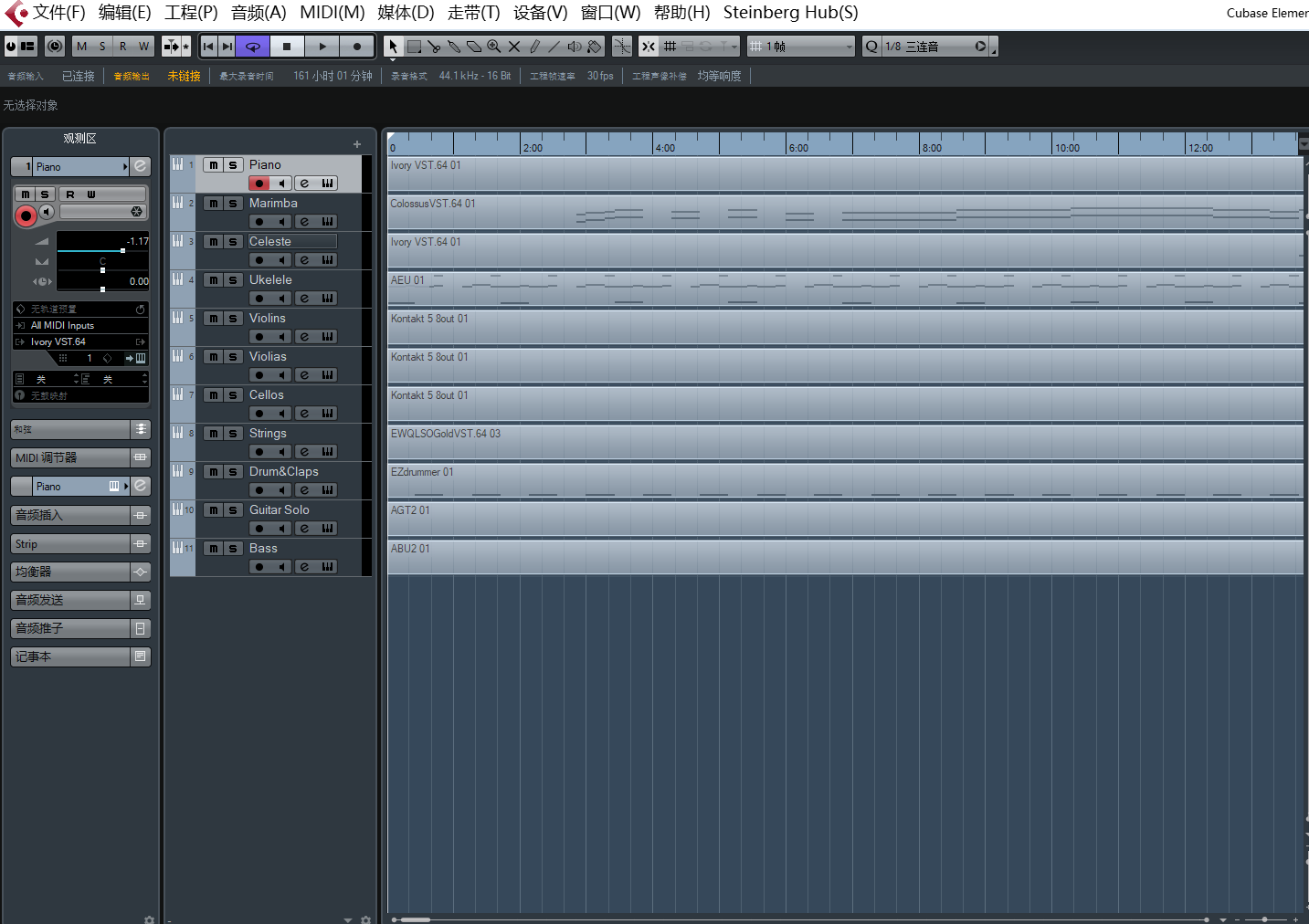Enable record on Guitar Solo track
Viewport: 1309px width, 924px height.
coord(259,529)
